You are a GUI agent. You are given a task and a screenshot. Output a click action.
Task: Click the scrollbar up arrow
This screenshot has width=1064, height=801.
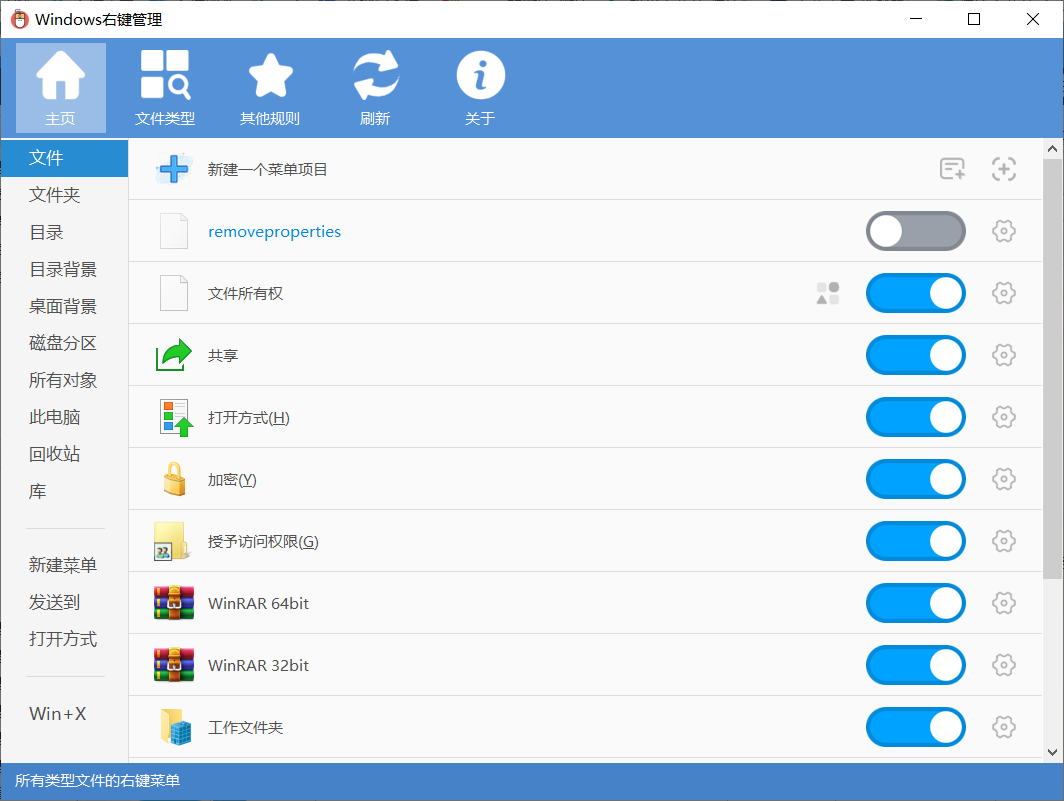(1051, 148)
